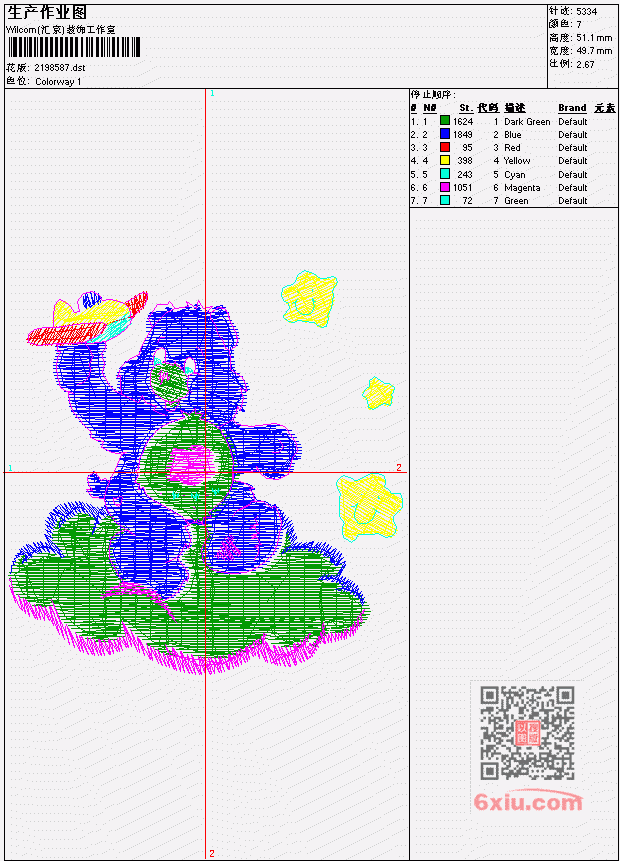The image size is (620, 861).
Task: Click the red '2' marker at the bottom of the vertical axis
Action: tap(211, 853)
